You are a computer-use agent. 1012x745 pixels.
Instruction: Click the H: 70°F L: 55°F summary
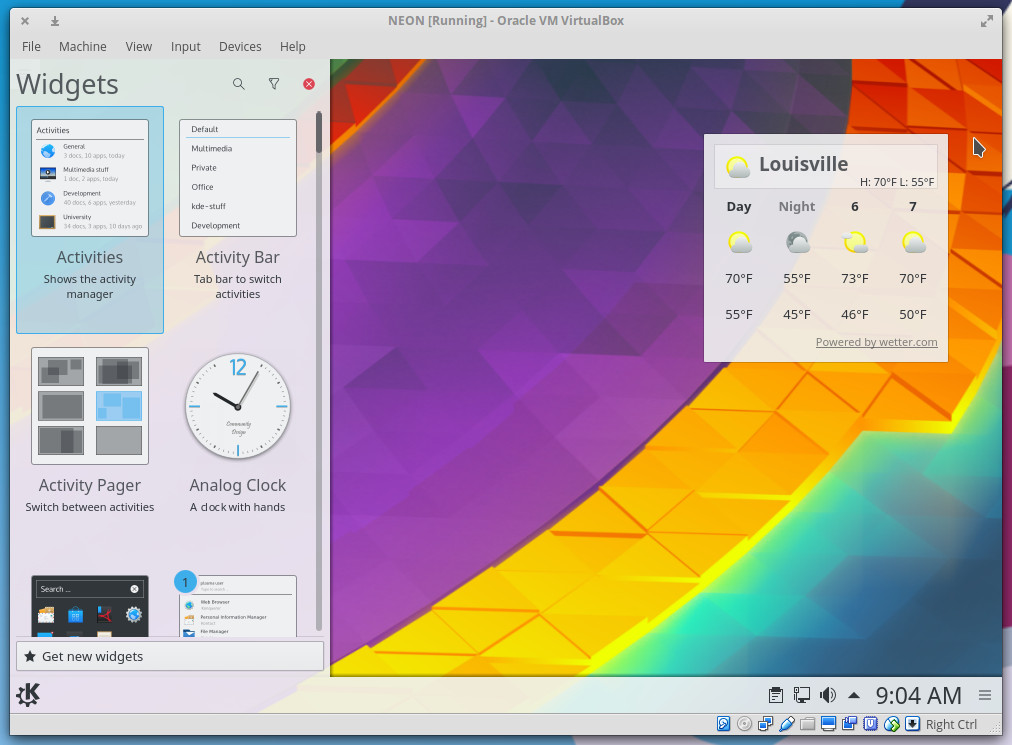click(x=896, y=182)
